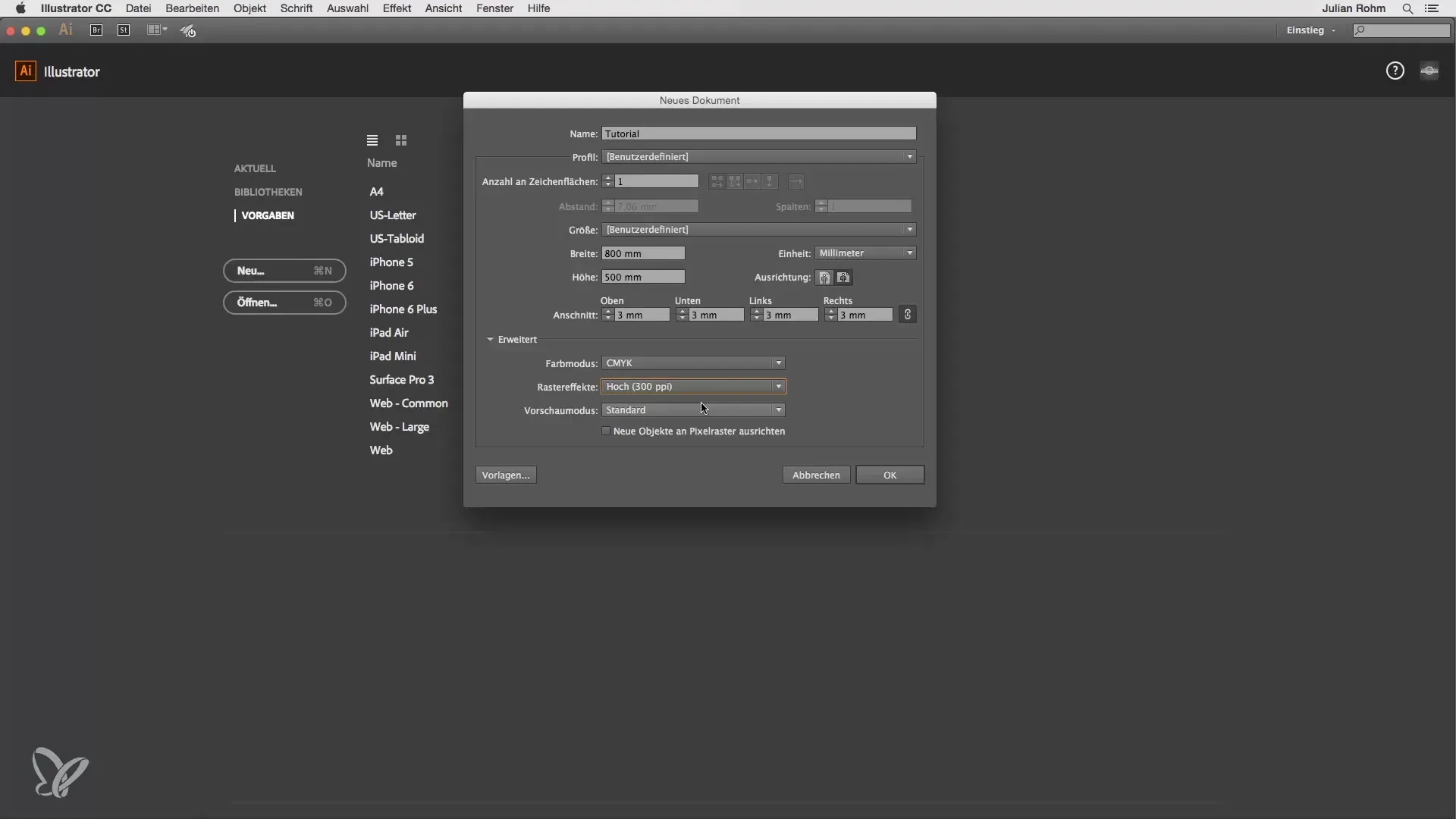This screenshot has width=1456, height=819.
Task: Click the Neu... button
Action: [284, 271]
